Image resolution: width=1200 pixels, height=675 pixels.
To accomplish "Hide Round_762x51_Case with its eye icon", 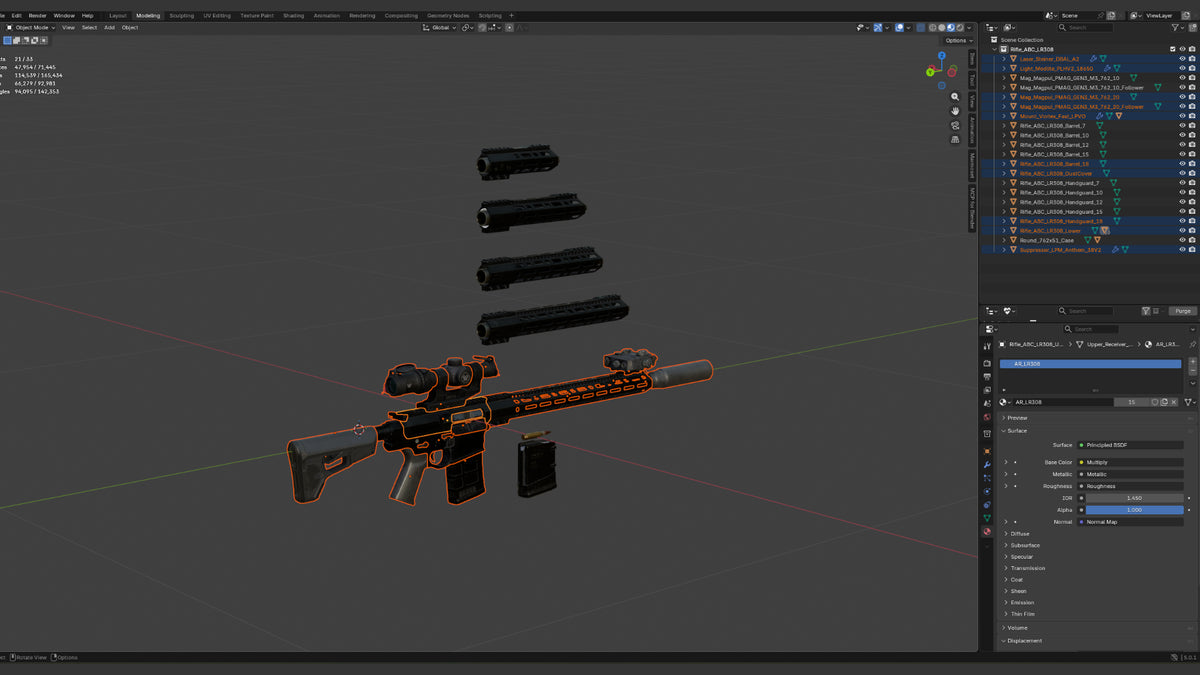I will coord(1182,240).
